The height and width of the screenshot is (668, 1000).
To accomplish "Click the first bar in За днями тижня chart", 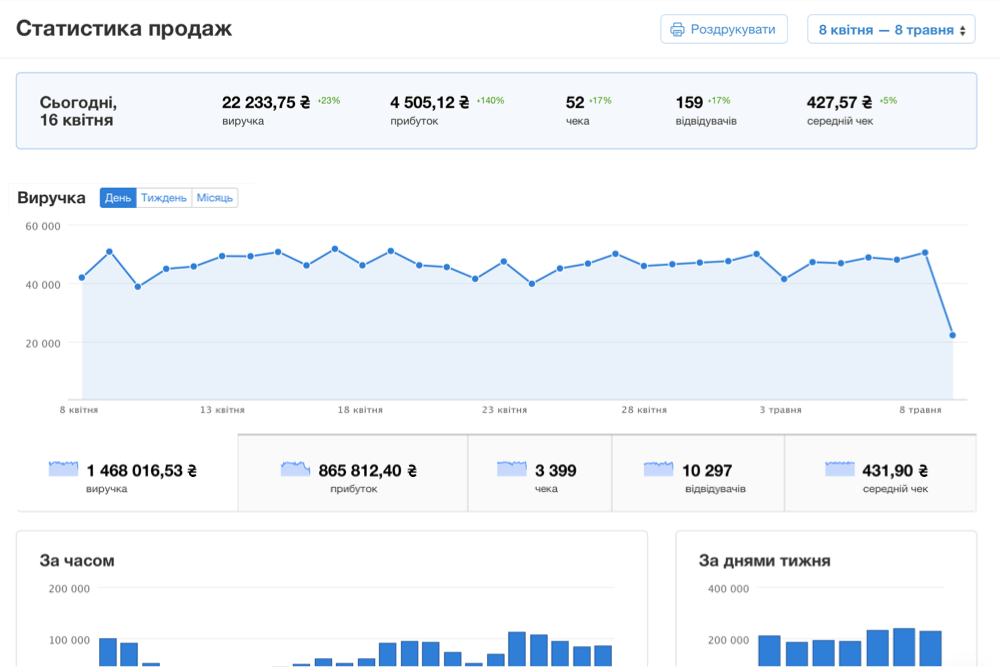I will [x=769, y=651].
